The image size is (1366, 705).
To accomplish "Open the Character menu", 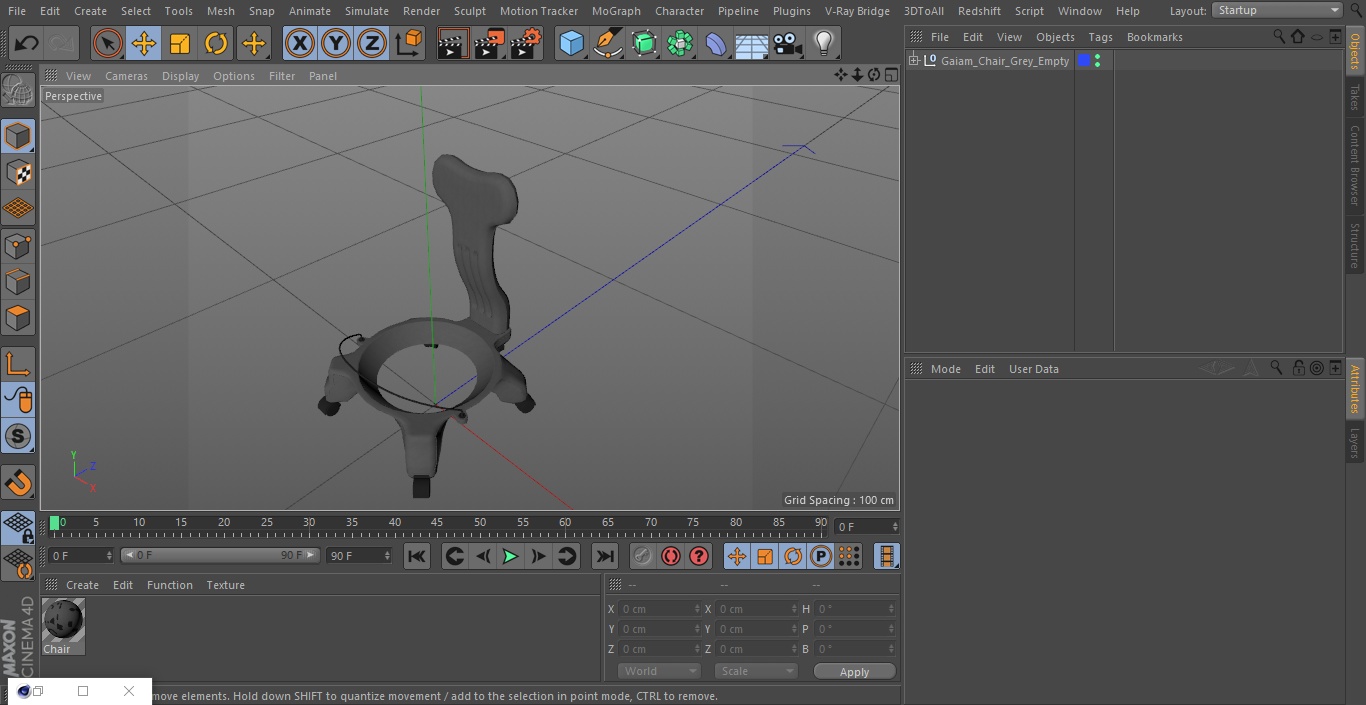I will pos(680,11).
